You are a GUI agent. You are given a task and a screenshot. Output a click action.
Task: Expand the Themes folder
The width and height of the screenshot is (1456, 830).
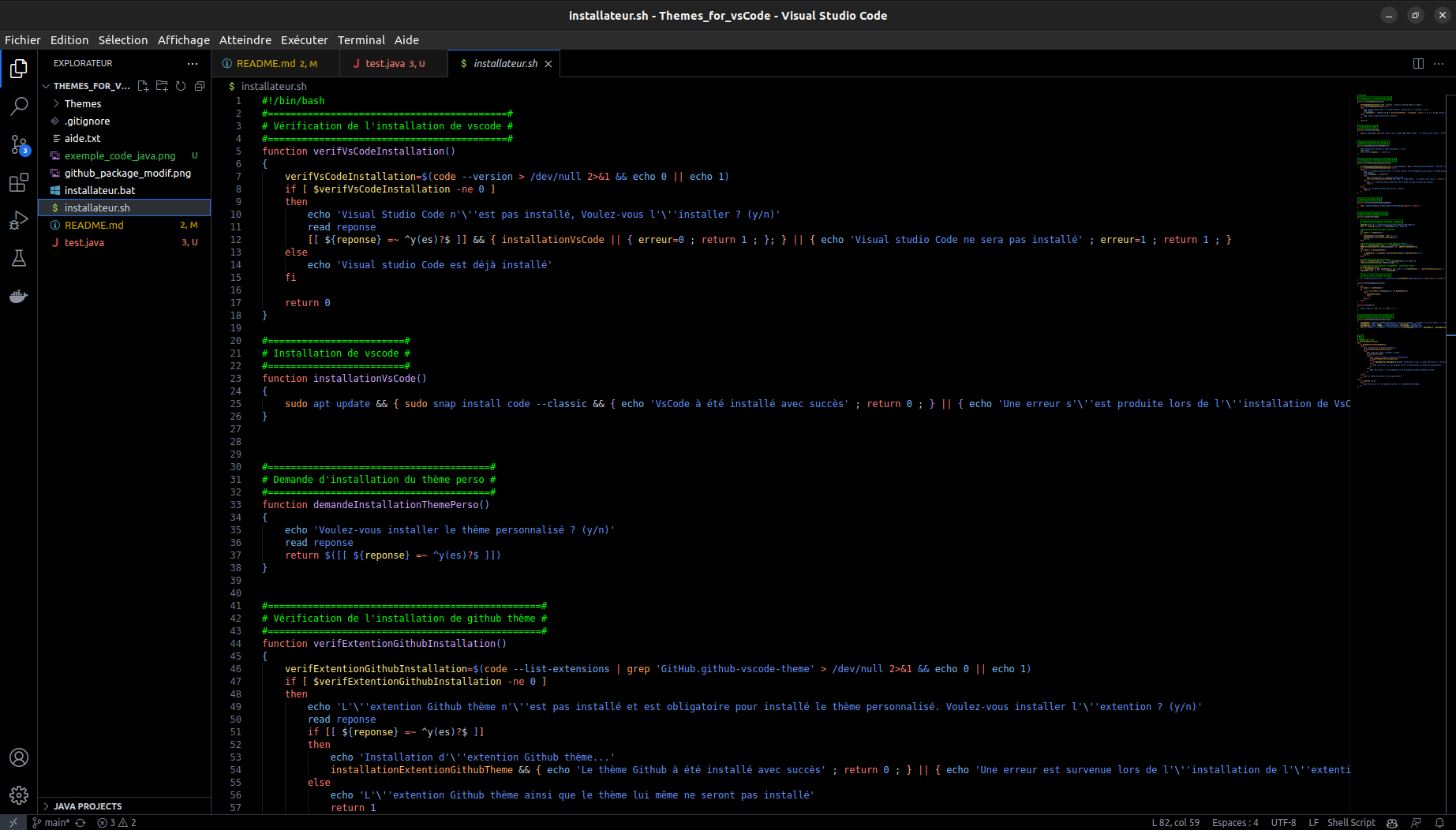pyautogui.click(x=83, y=103)
